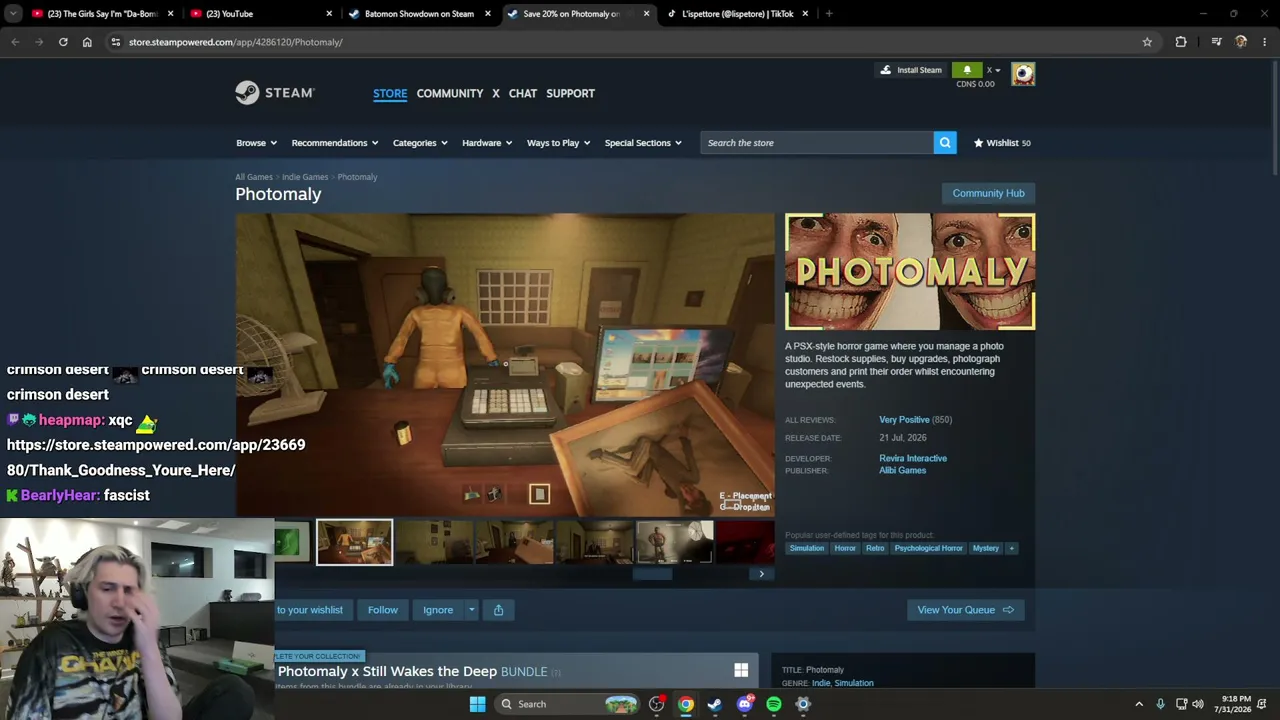1280x720 pixels.
Task: Expand the Browse dropdown menu
Action: [x=256, y=143]
